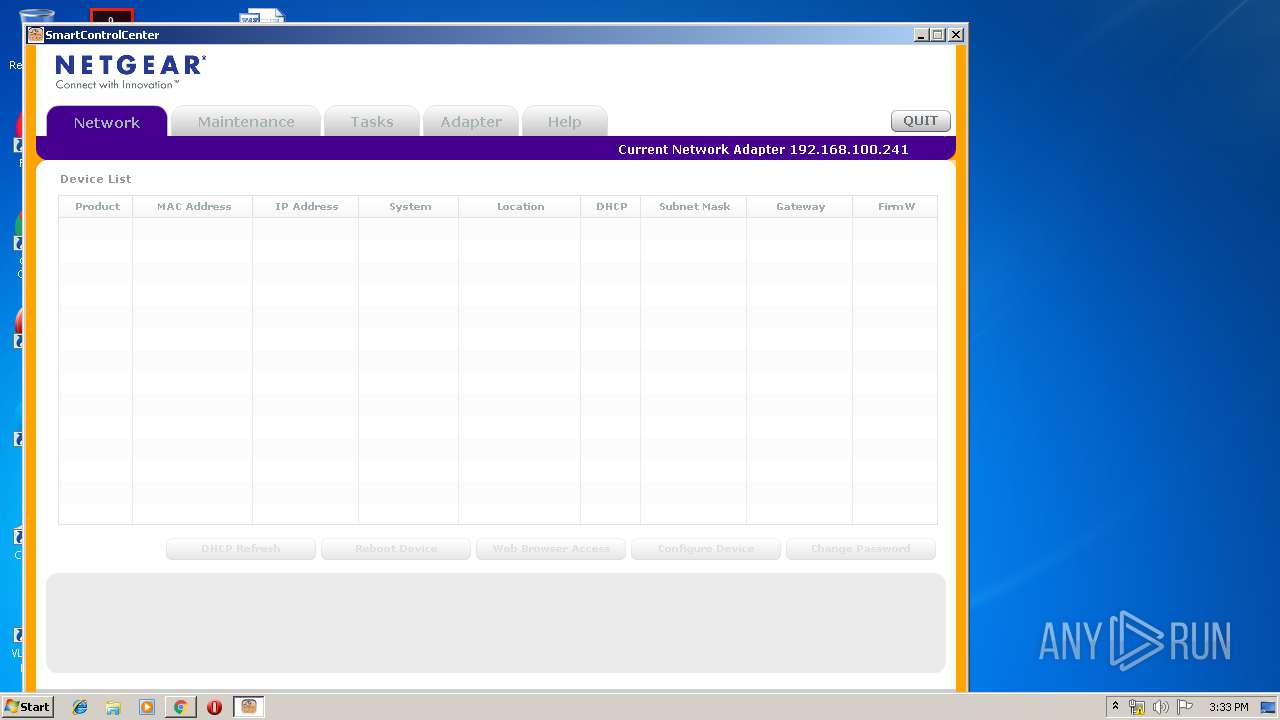Viewport: 1280px width, 720px height.
Task: Click the Configure Device button
Action: pos(706,549)
